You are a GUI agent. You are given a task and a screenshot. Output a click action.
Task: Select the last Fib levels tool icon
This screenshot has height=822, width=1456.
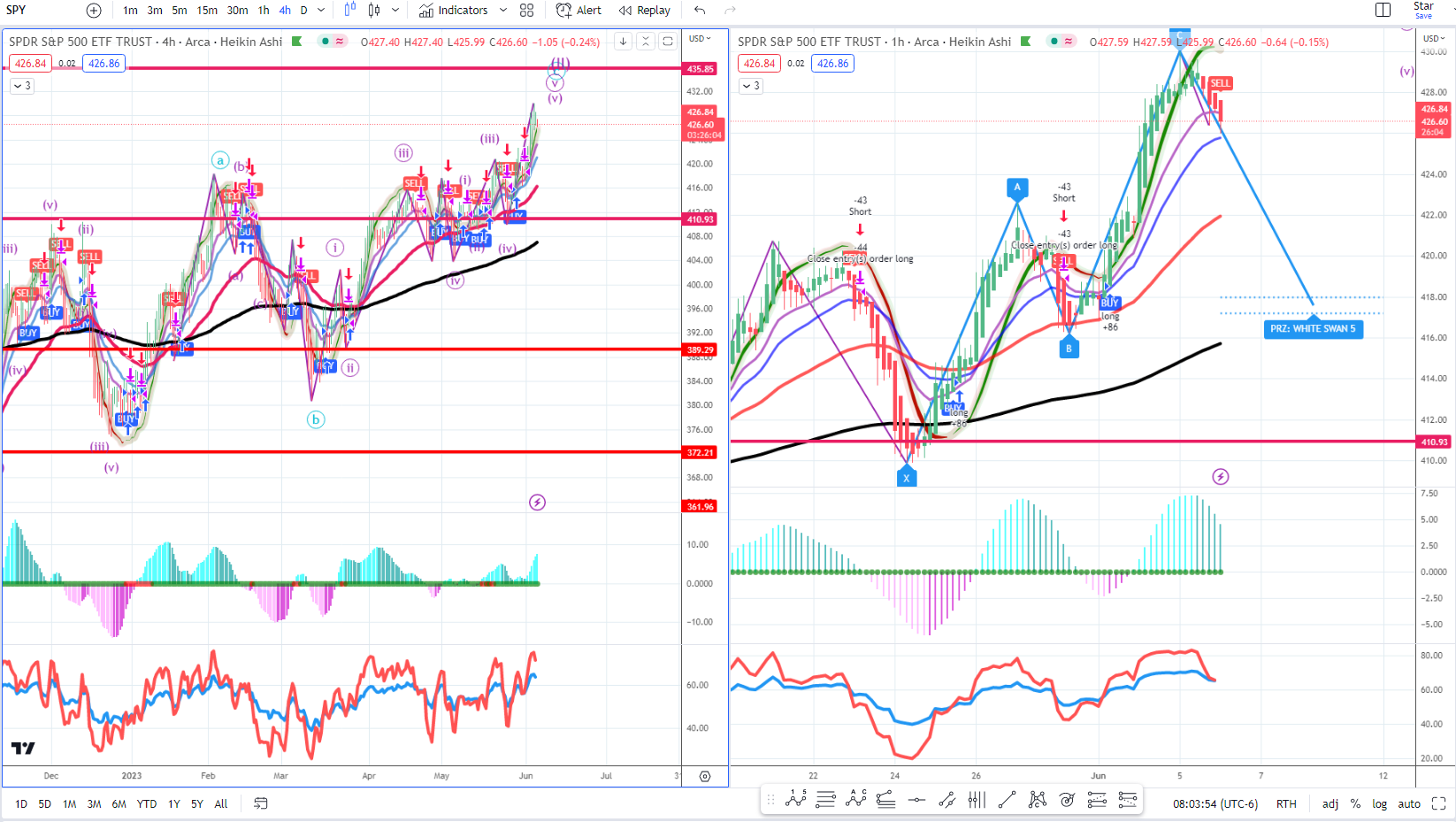tap(1127, 800)
